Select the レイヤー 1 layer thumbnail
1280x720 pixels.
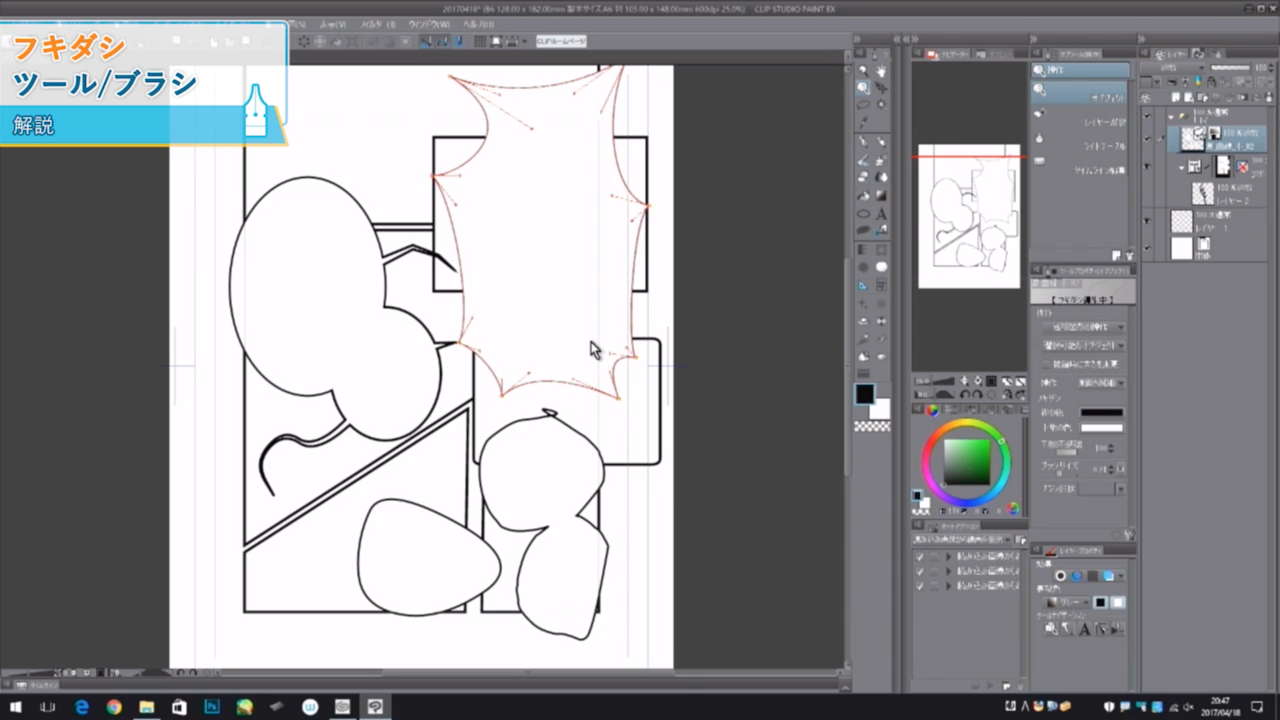pyautogui.click(x=1182, y=221)
